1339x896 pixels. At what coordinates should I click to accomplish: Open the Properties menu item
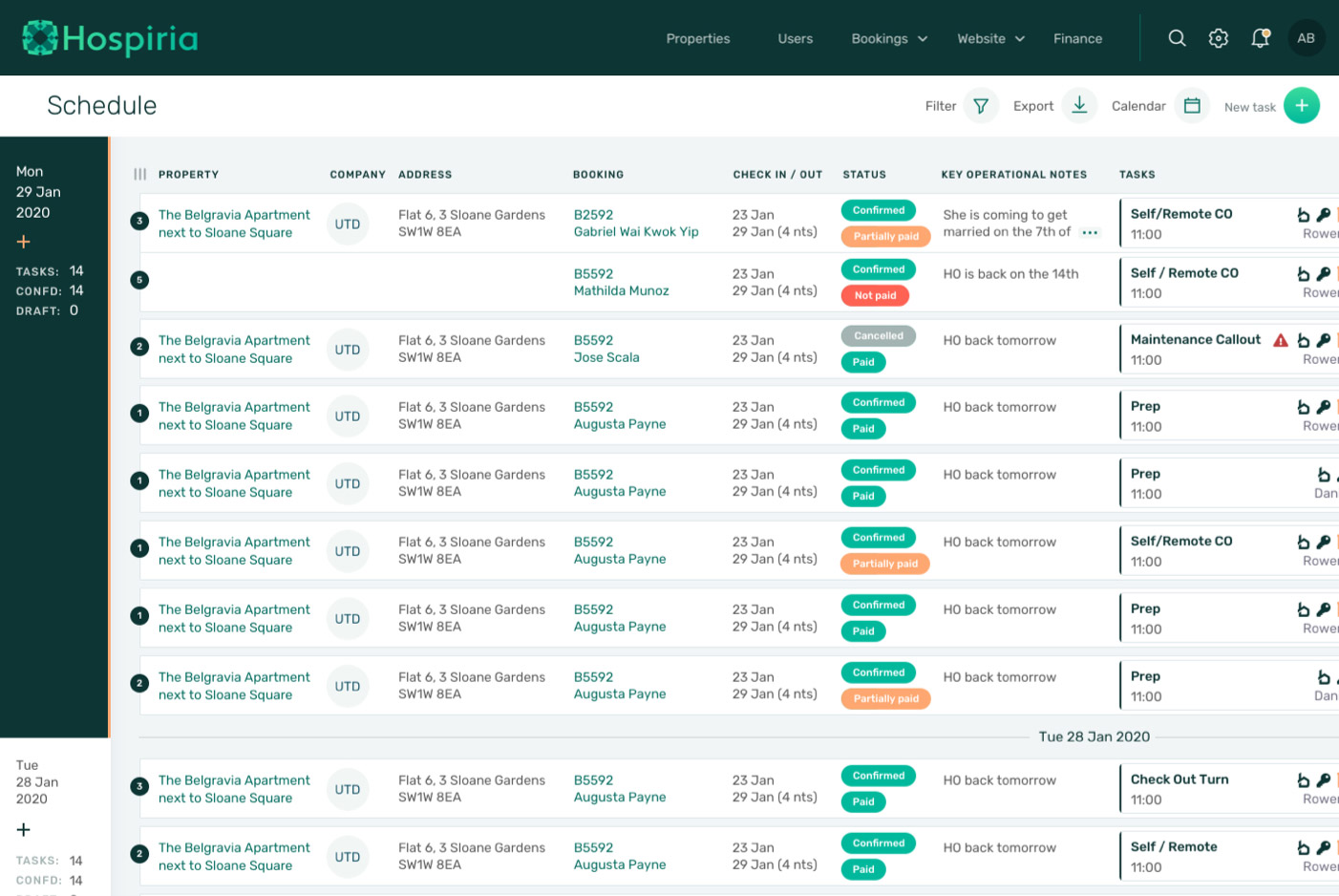[698, 38]
